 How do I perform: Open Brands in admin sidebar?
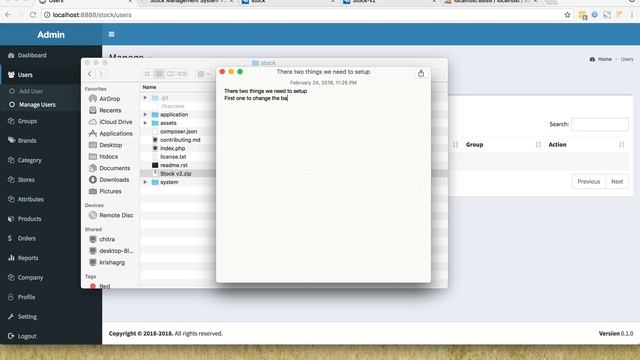(27, 140)
